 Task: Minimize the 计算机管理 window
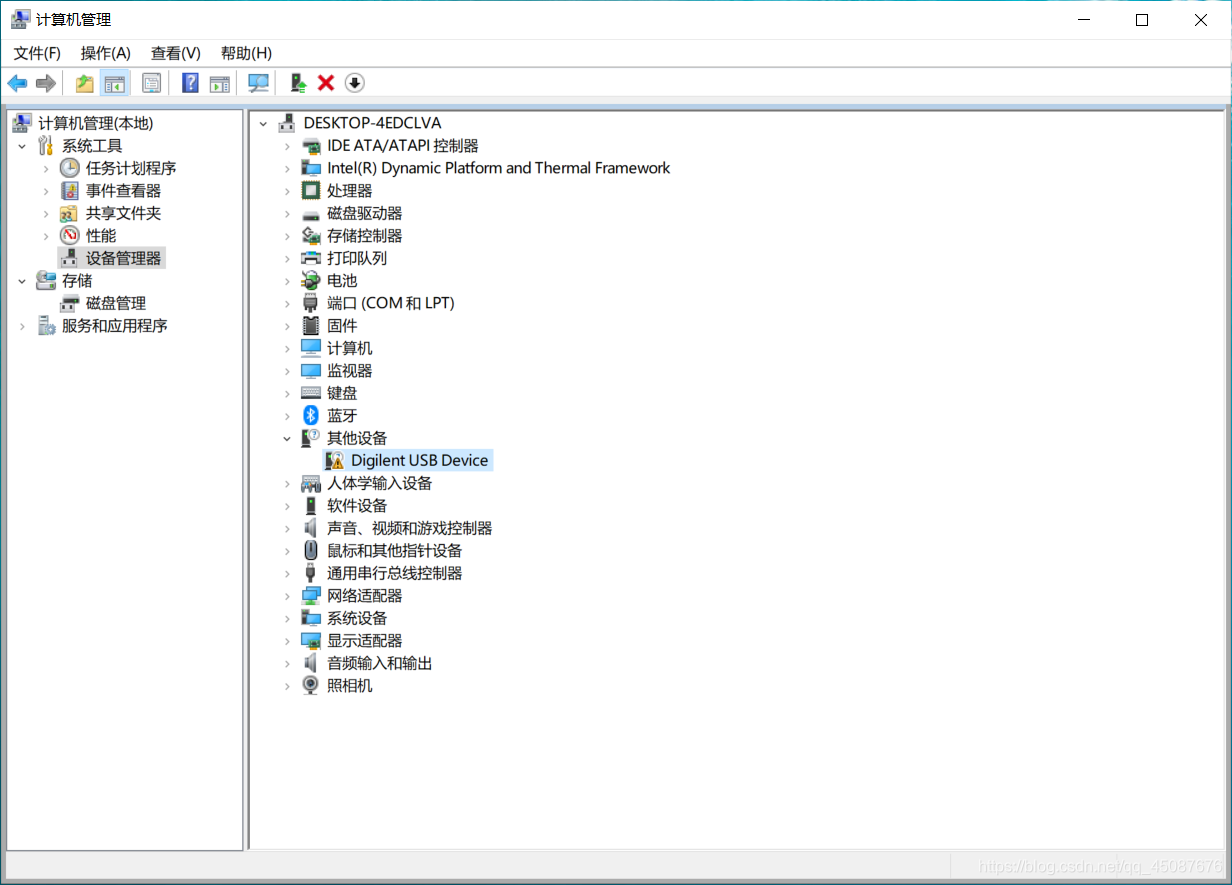[x=1084, y=20]
